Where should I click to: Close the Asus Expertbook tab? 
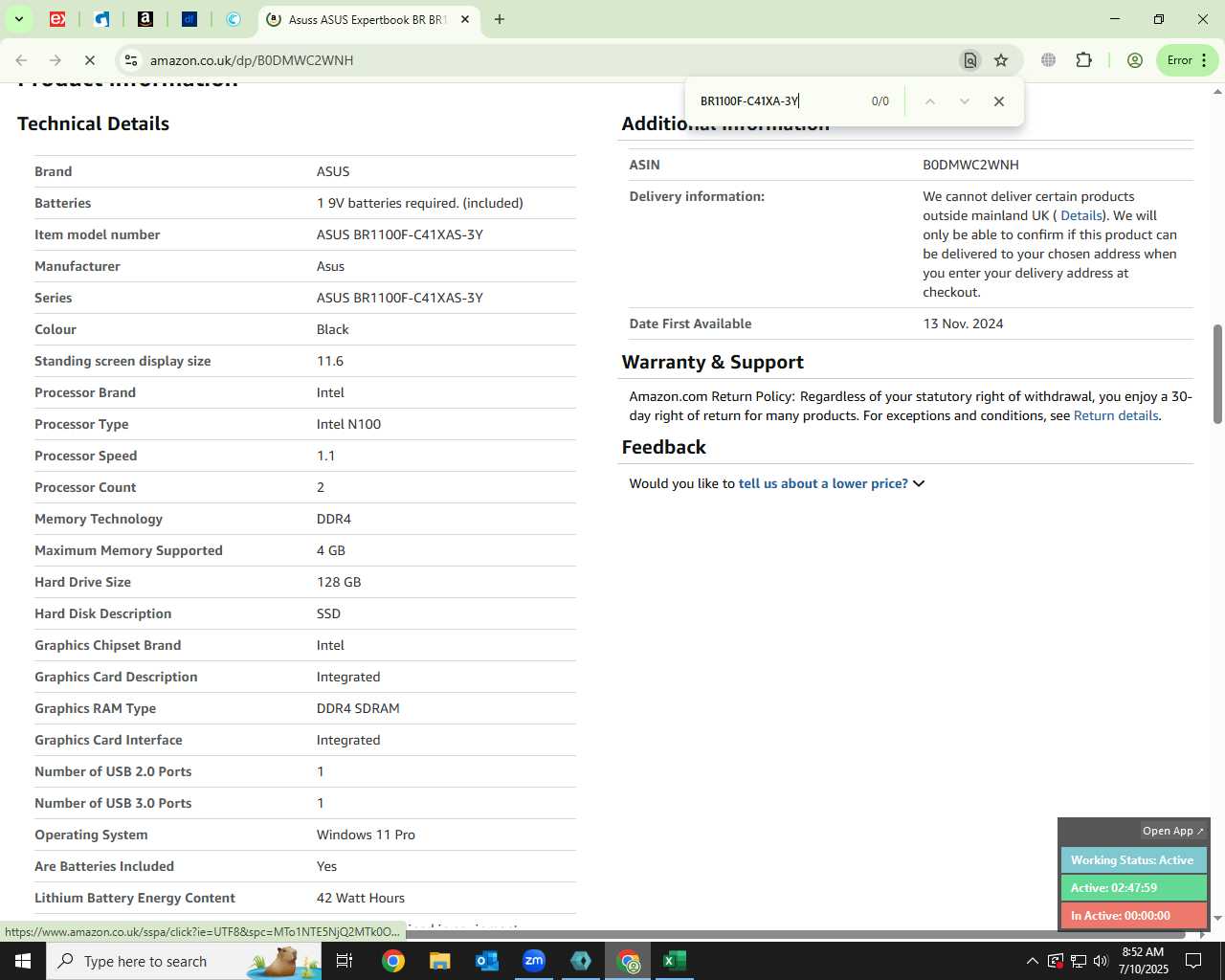point(465,19)
